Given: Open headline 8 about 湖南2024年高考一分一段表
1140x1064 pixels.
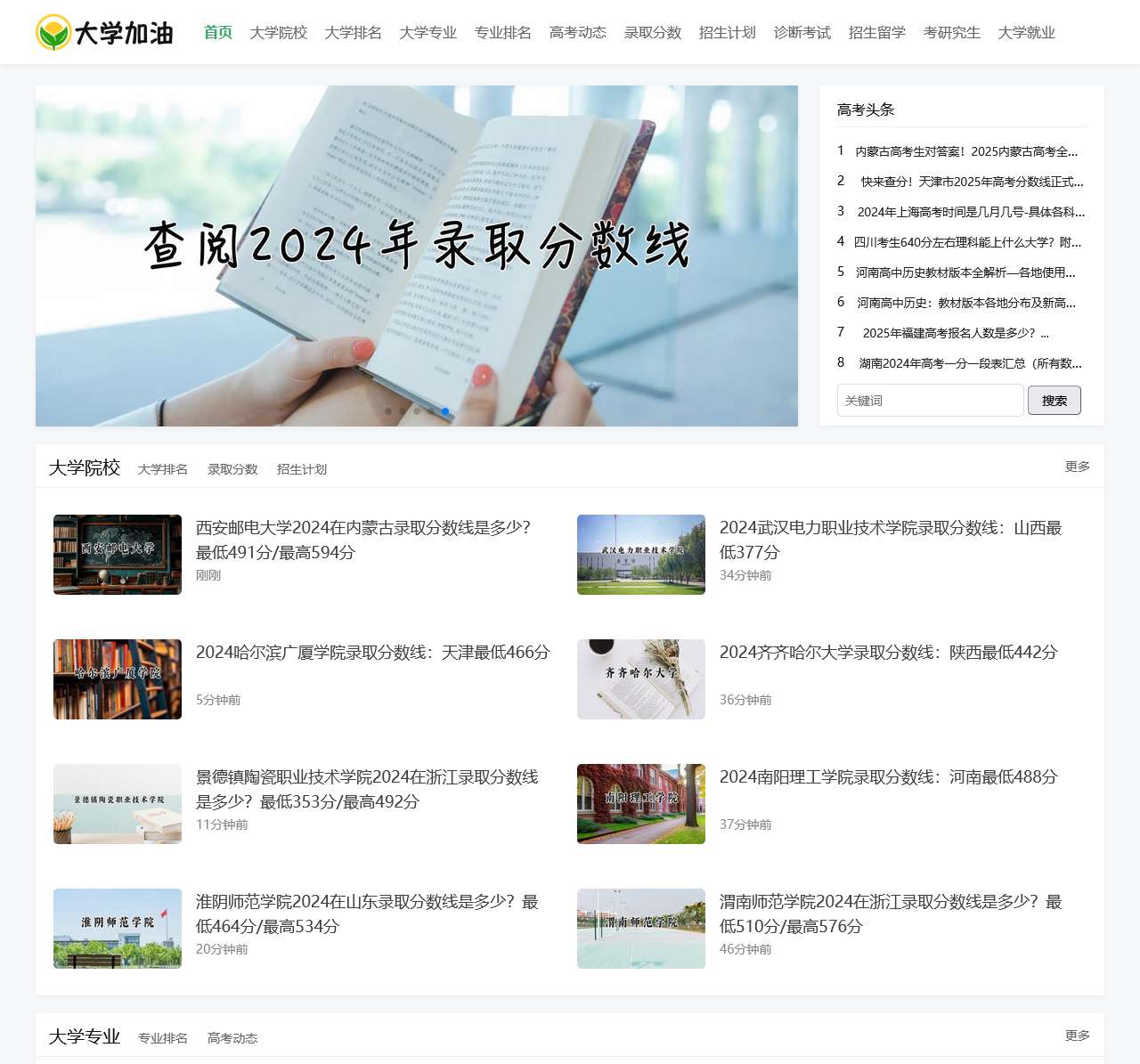Looking at the screenshot, I should pyautogui.click(x=970, y=363).
